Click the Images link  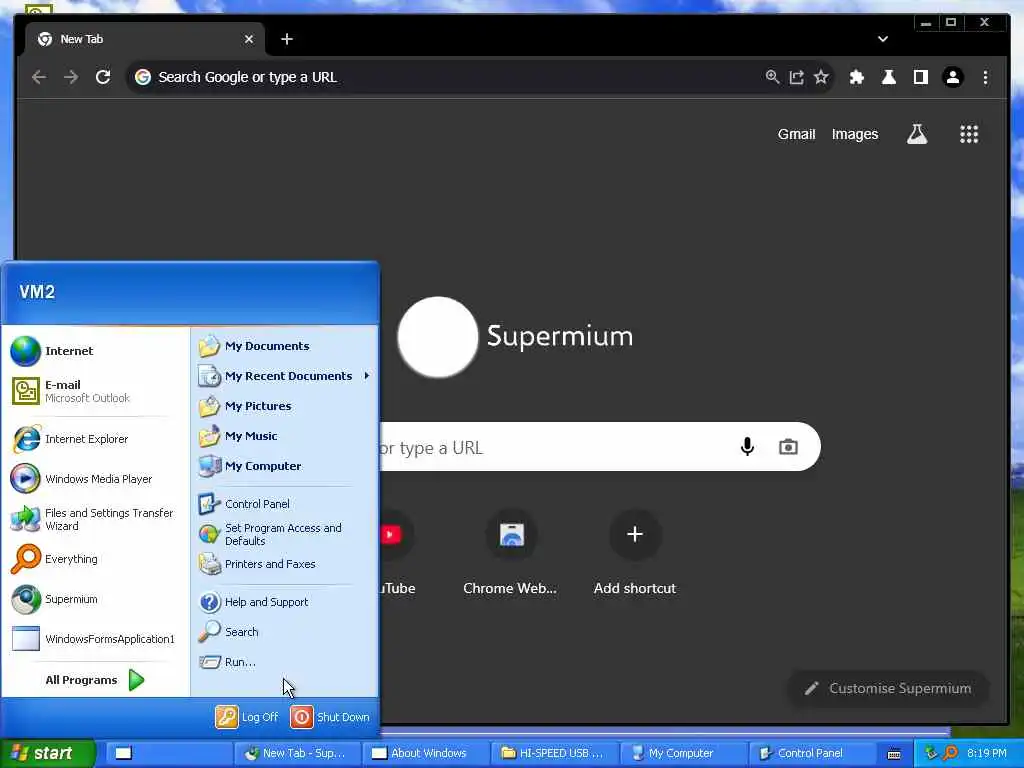(855, 134)
